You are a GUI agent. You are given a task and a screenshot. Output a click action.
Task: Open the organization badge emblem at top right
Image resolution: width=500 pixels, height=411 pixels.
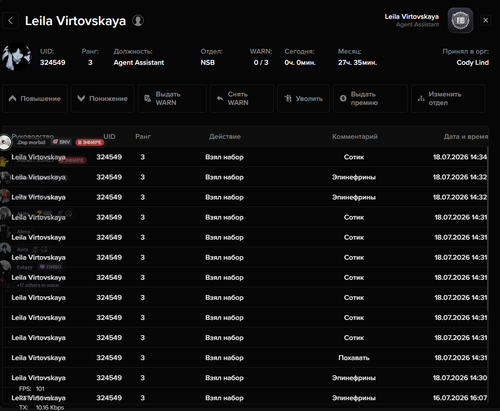pyautogui.click(x=460, y=20)
